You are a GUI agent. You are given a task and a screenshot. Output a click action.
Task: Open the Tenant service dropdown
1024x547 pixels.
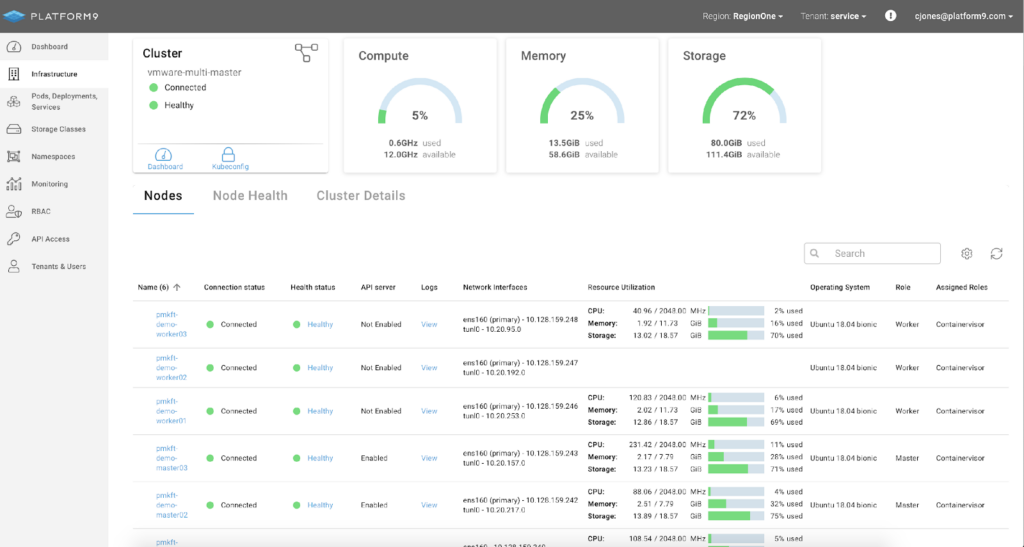coord(833,16)
